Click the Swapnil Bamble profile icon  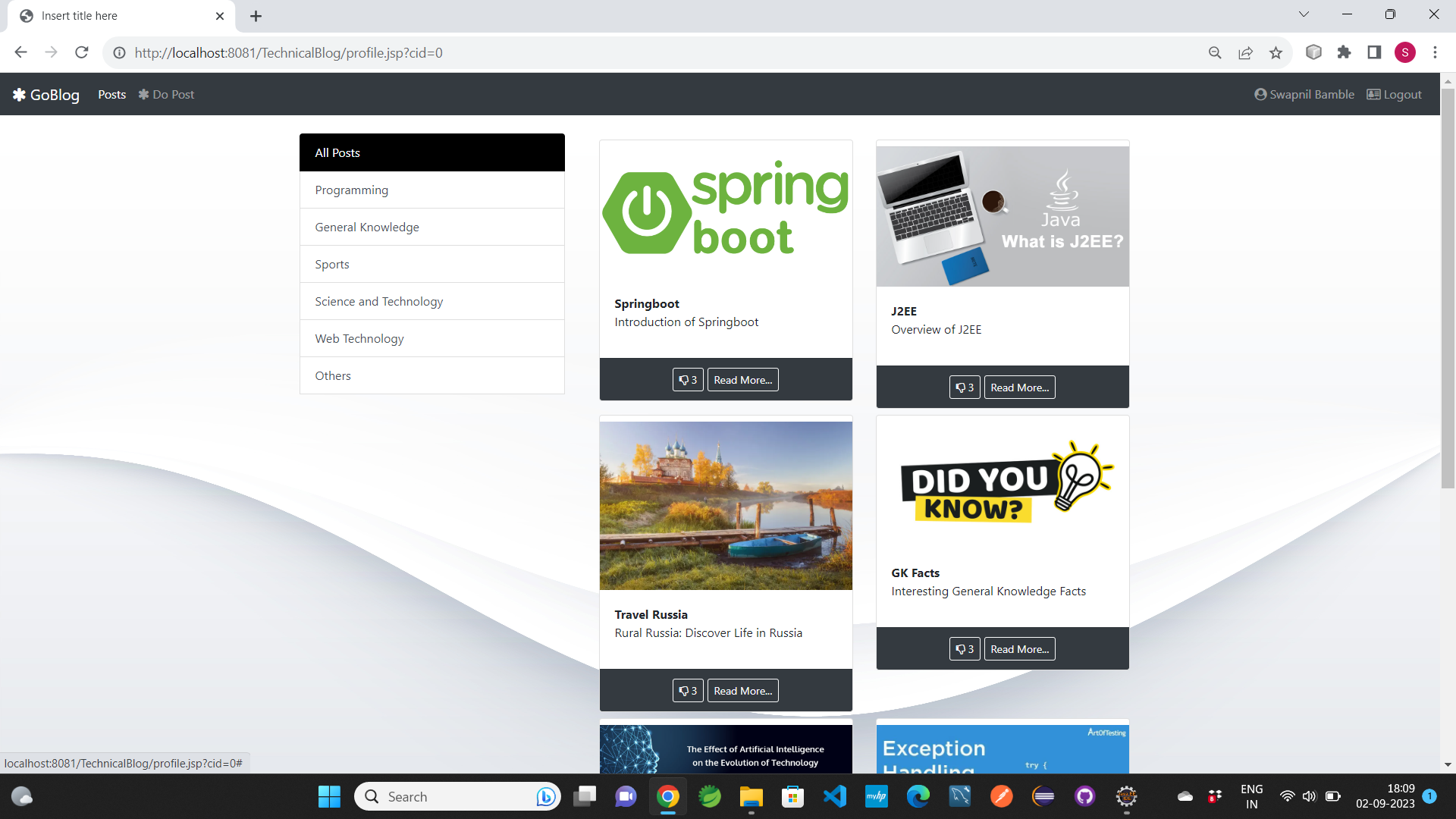1260,95
